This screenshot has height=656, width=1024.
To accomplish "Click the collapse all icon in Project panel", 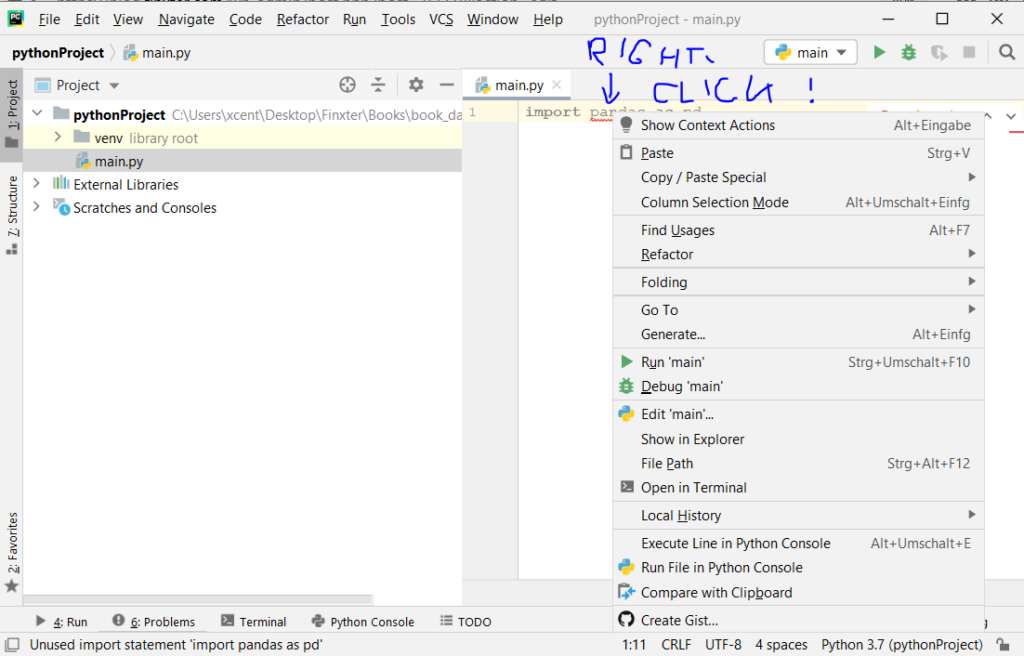I will (x=378, y=85).
